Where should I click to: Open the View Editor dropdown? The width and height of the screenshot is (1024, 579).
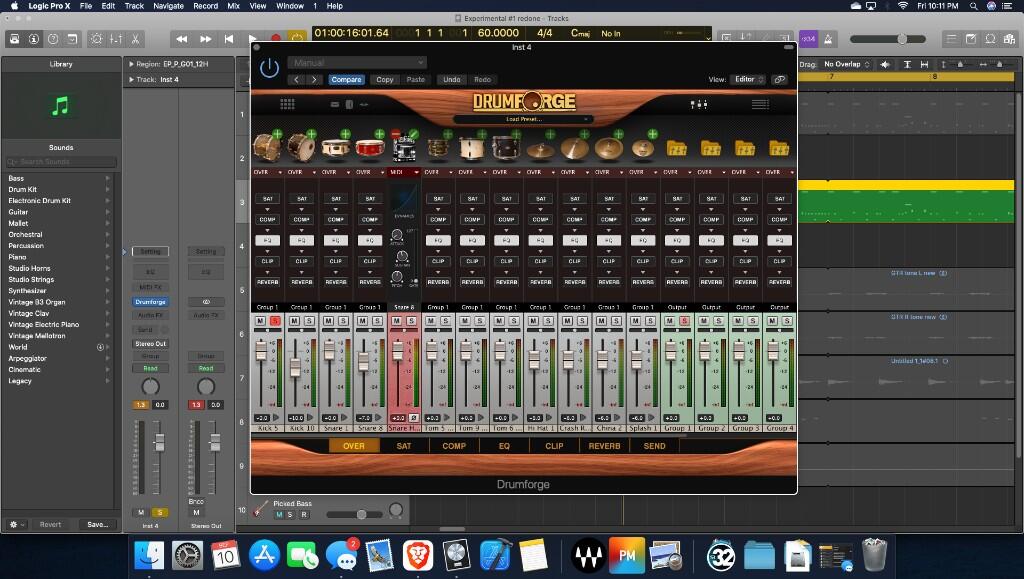(x=748, y=80)
